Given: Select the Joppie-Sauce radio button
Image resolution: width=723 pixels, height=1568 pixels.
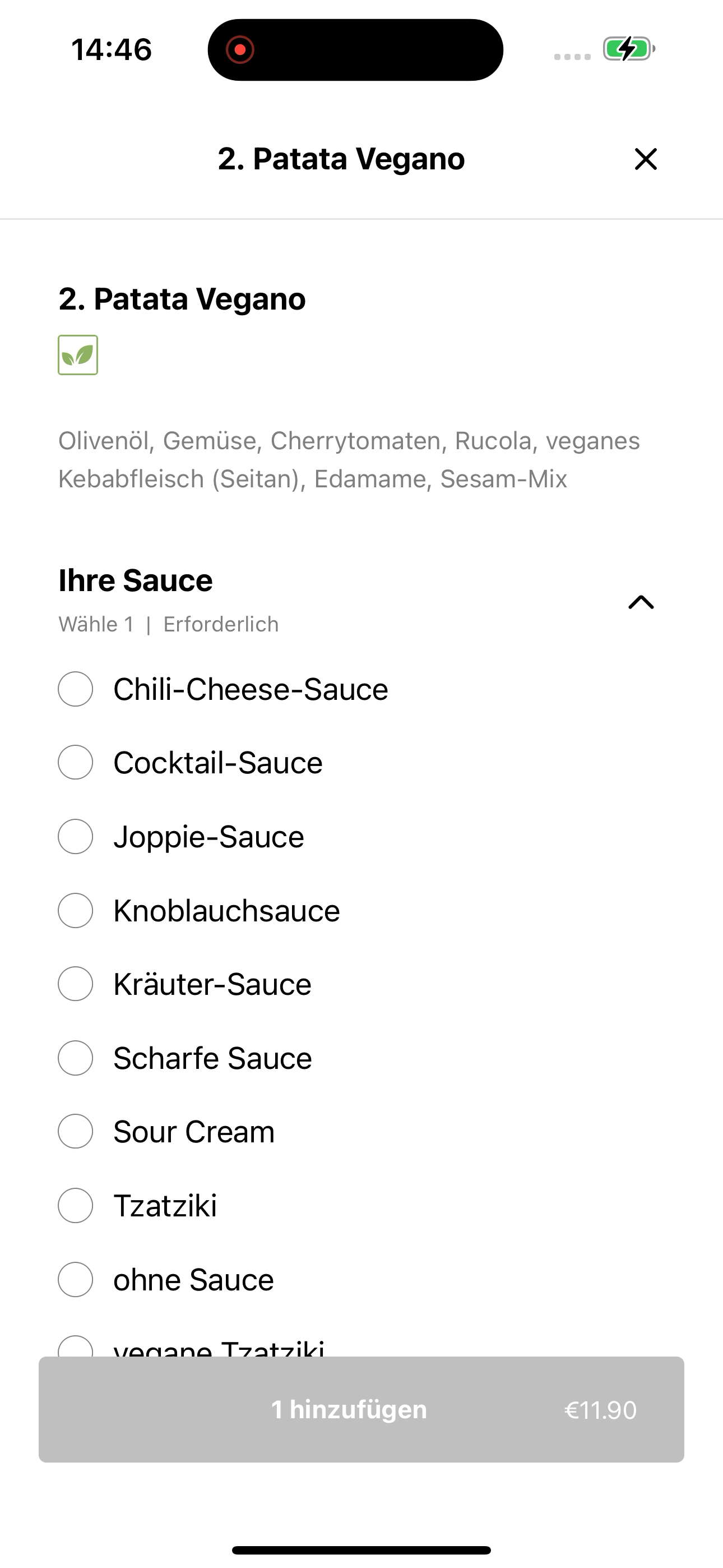Looking at the screenshot, I should (x=76, y=836).
